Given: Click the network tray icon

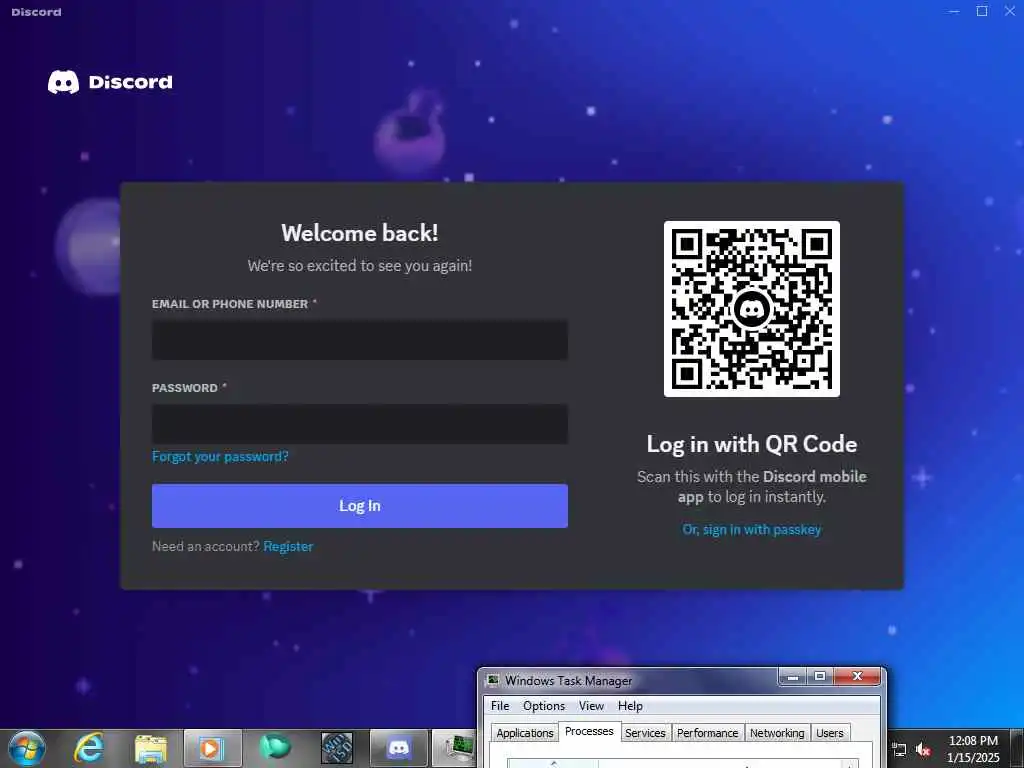Looking at the screenshot, I should point(899,750).
